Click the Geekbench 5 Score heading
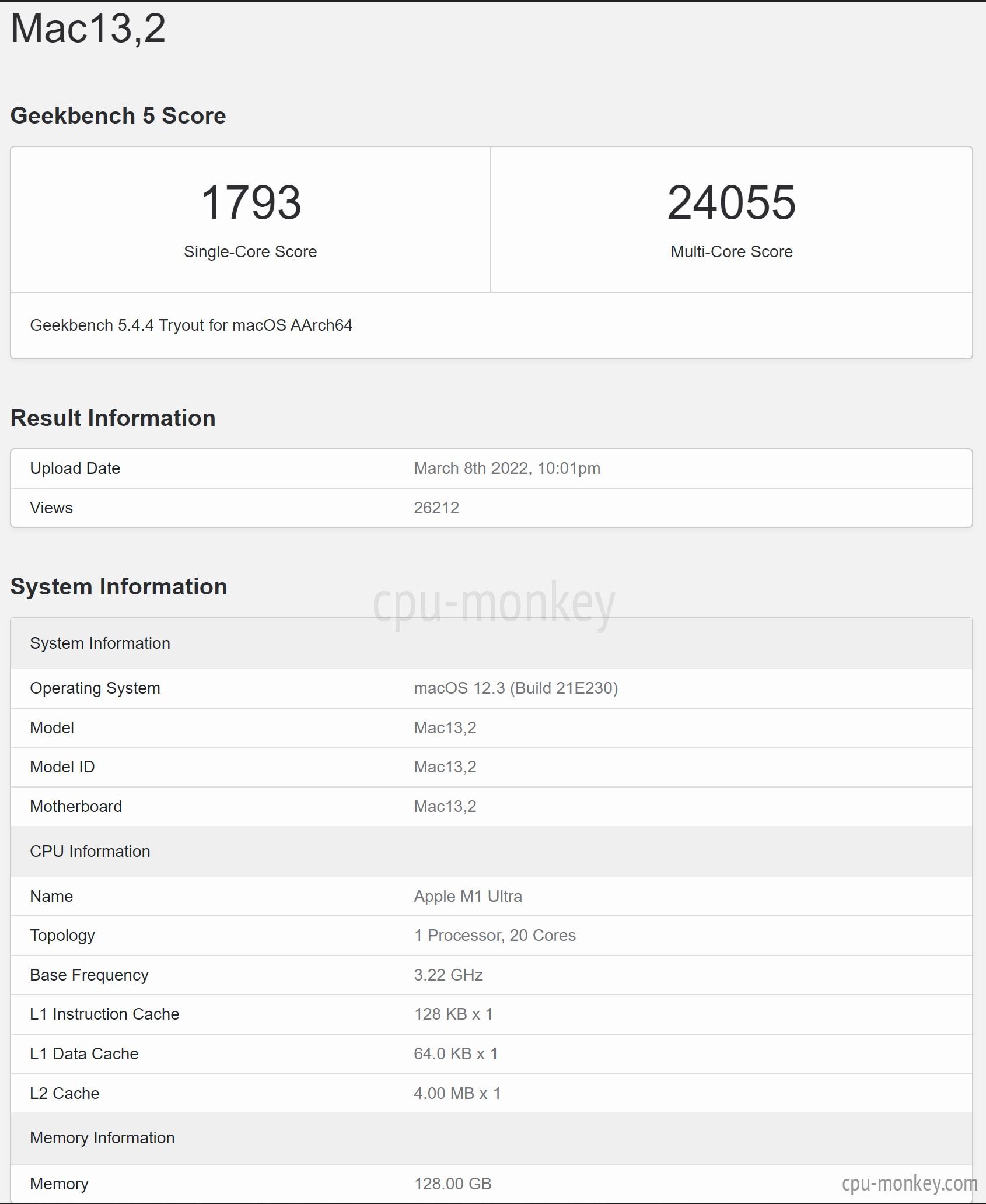This screenshot has width=986, height=1204. tap(118, 116)
